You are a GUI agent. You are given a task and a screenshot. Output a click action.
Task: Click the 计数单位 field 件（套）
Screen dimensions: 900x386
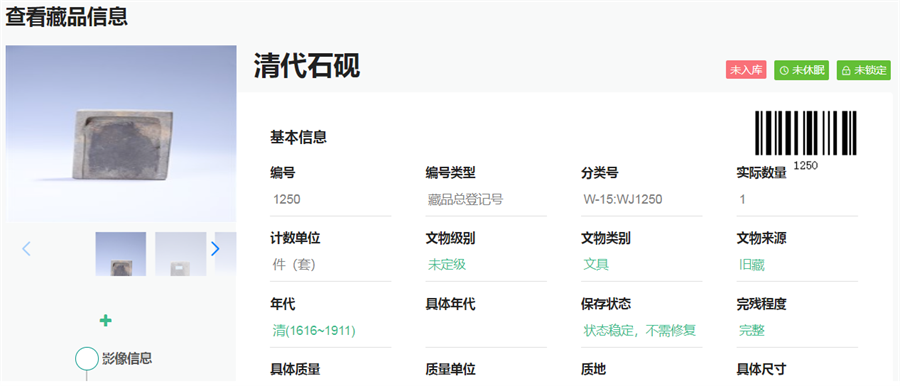coord(331,265)
